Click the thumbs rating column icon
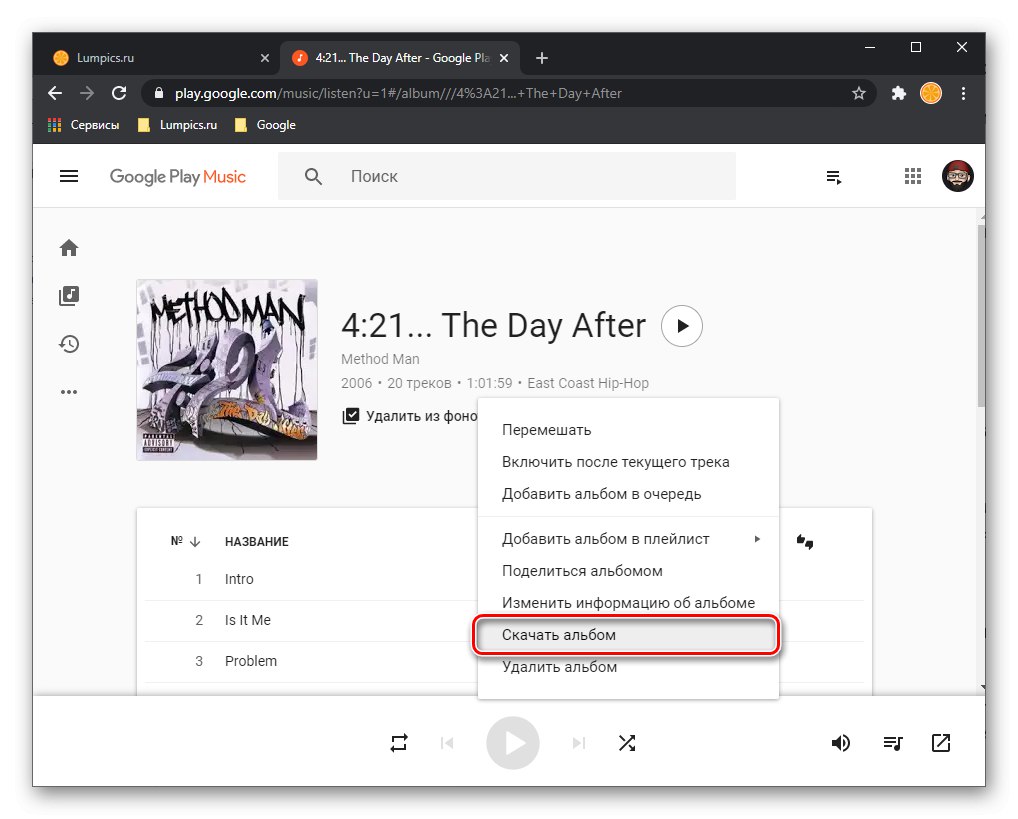 point(805,542)
